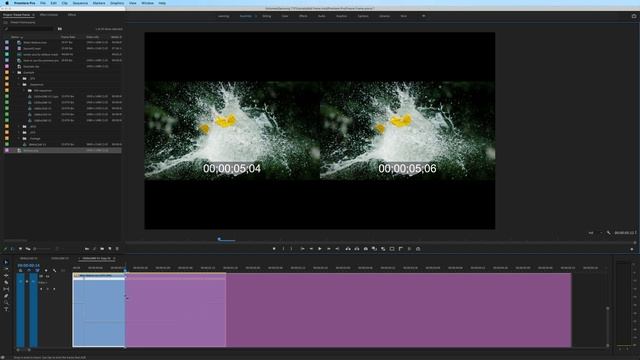Viewport: 640px width, 360px height.
Task: Select the Razor tool
Action: (6, 282)
